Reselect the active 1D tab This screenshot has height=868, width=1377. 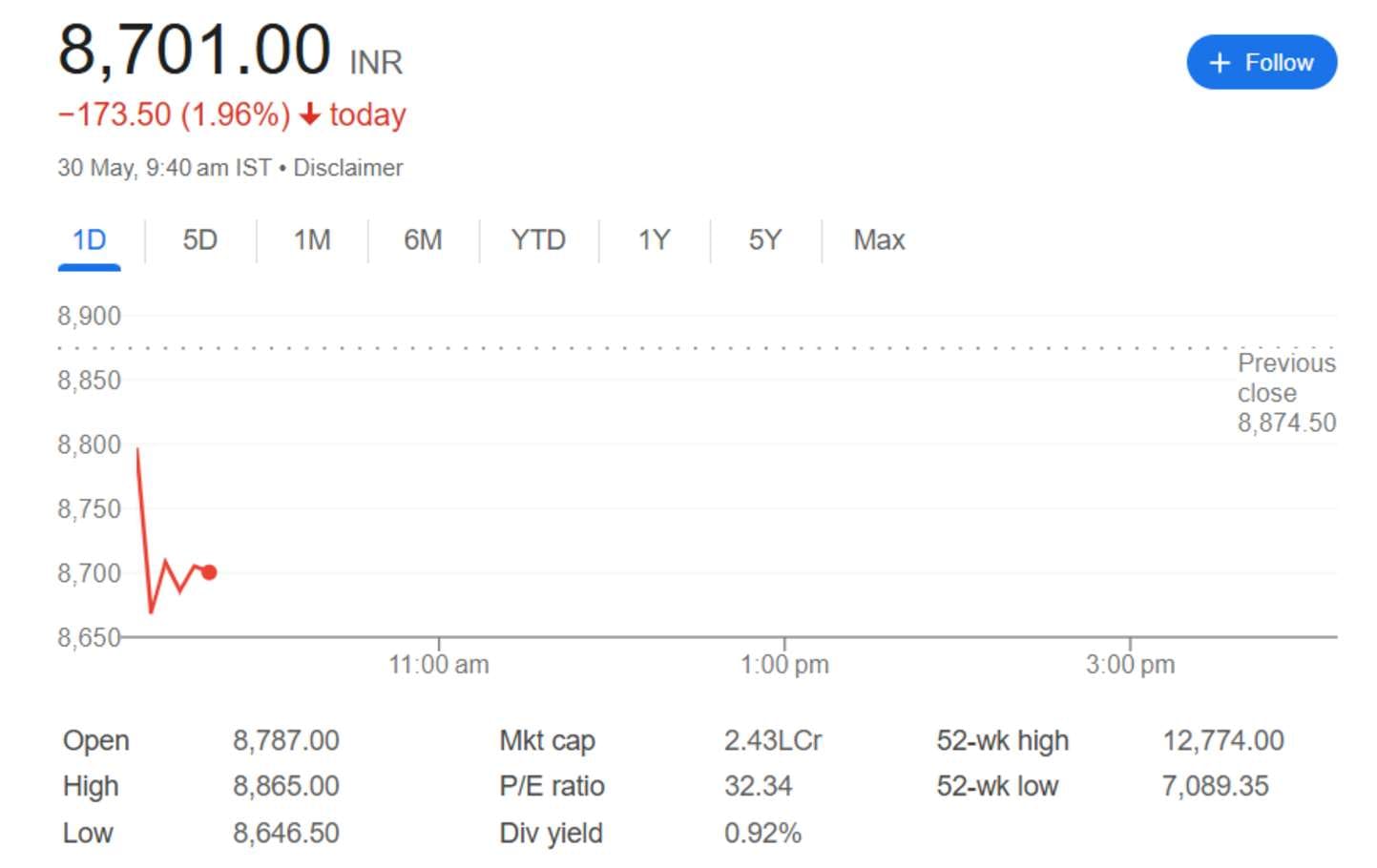(x=89, y=240)
